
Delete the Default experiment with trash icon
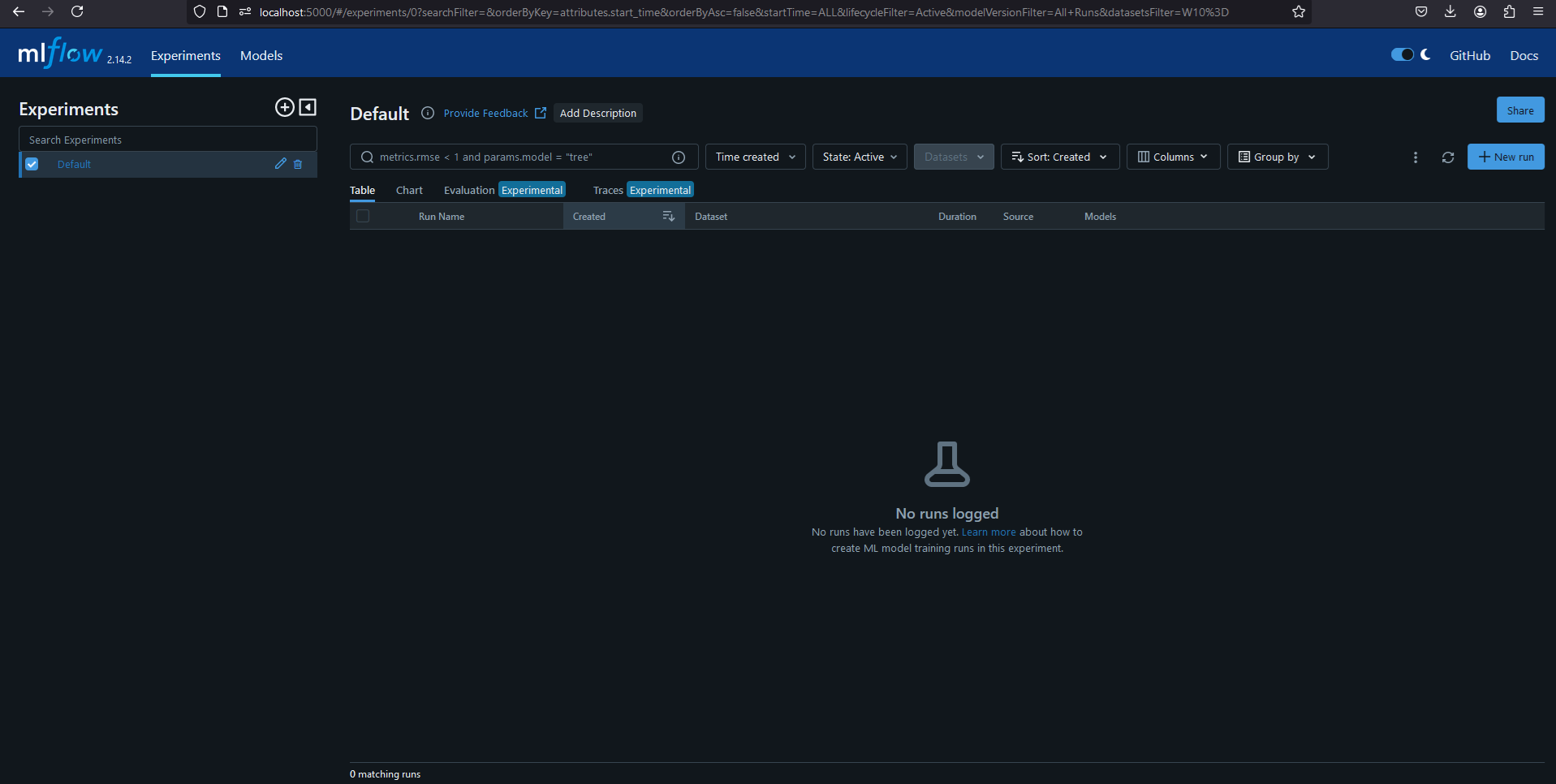coord(298,164)
